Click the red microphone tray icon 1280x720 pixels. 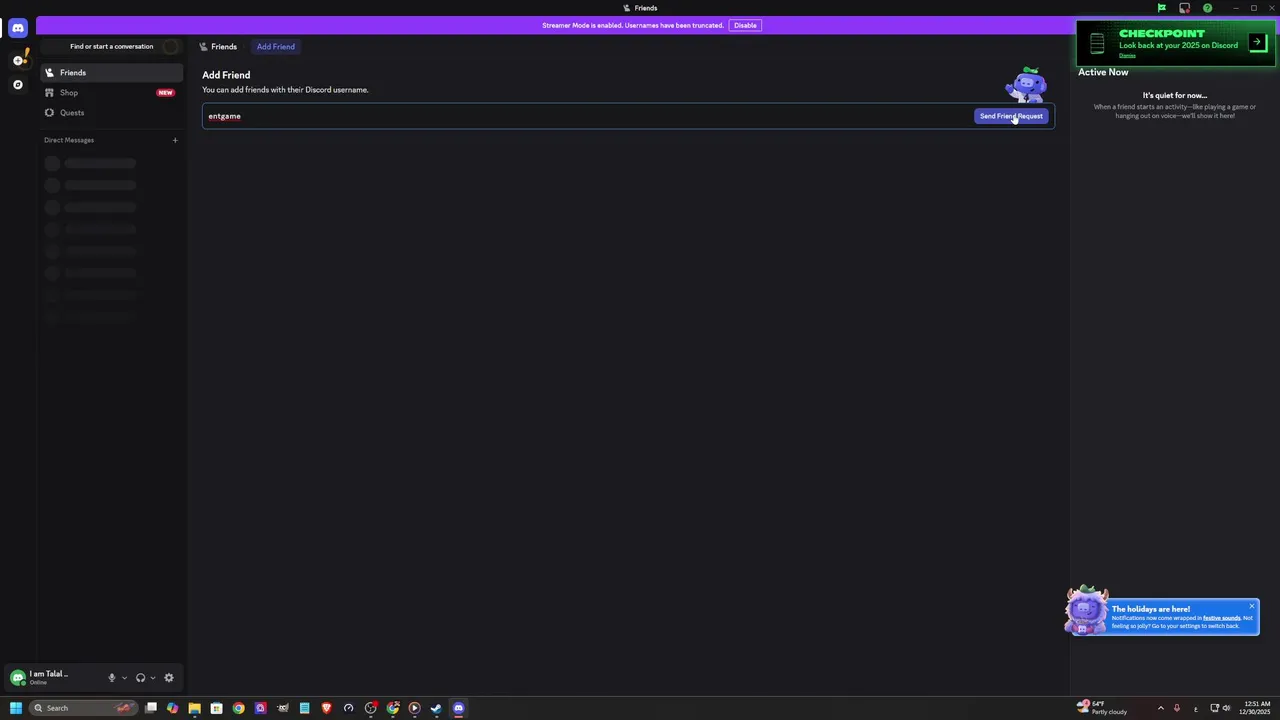pos(1177,708)
